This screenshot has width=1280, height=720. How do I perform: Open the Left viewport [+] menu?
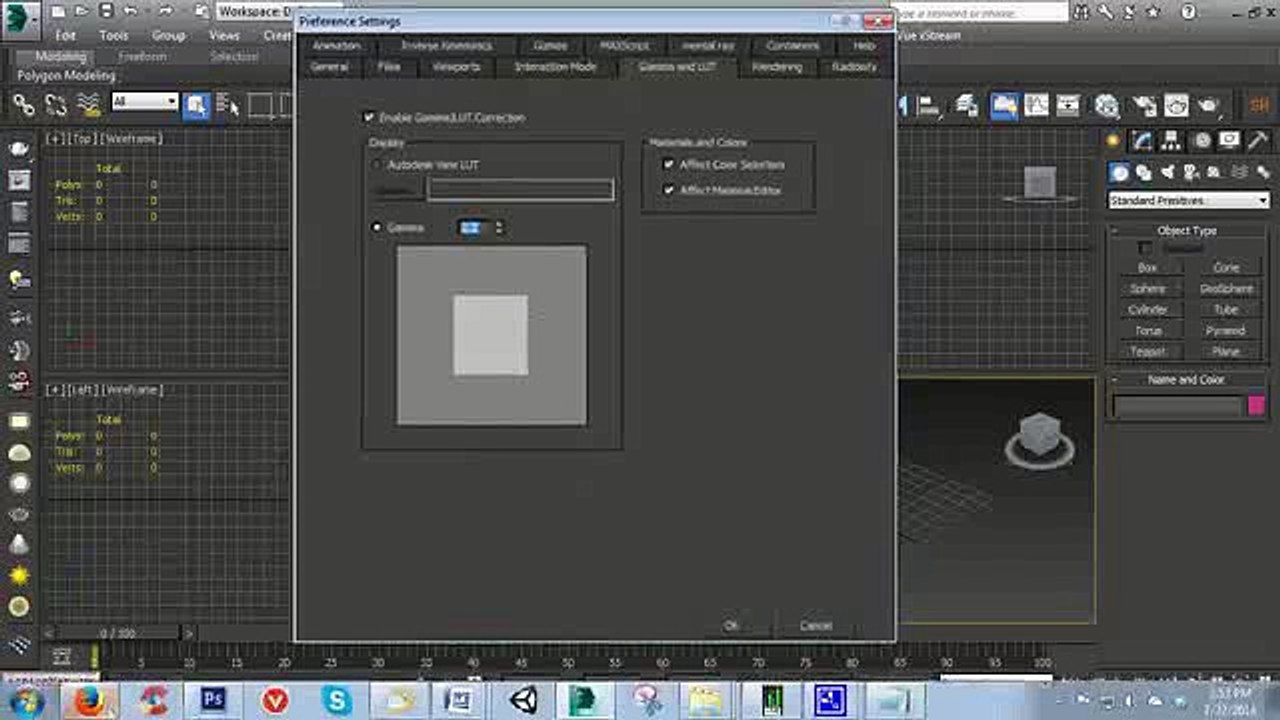click(x=54, y=389)
